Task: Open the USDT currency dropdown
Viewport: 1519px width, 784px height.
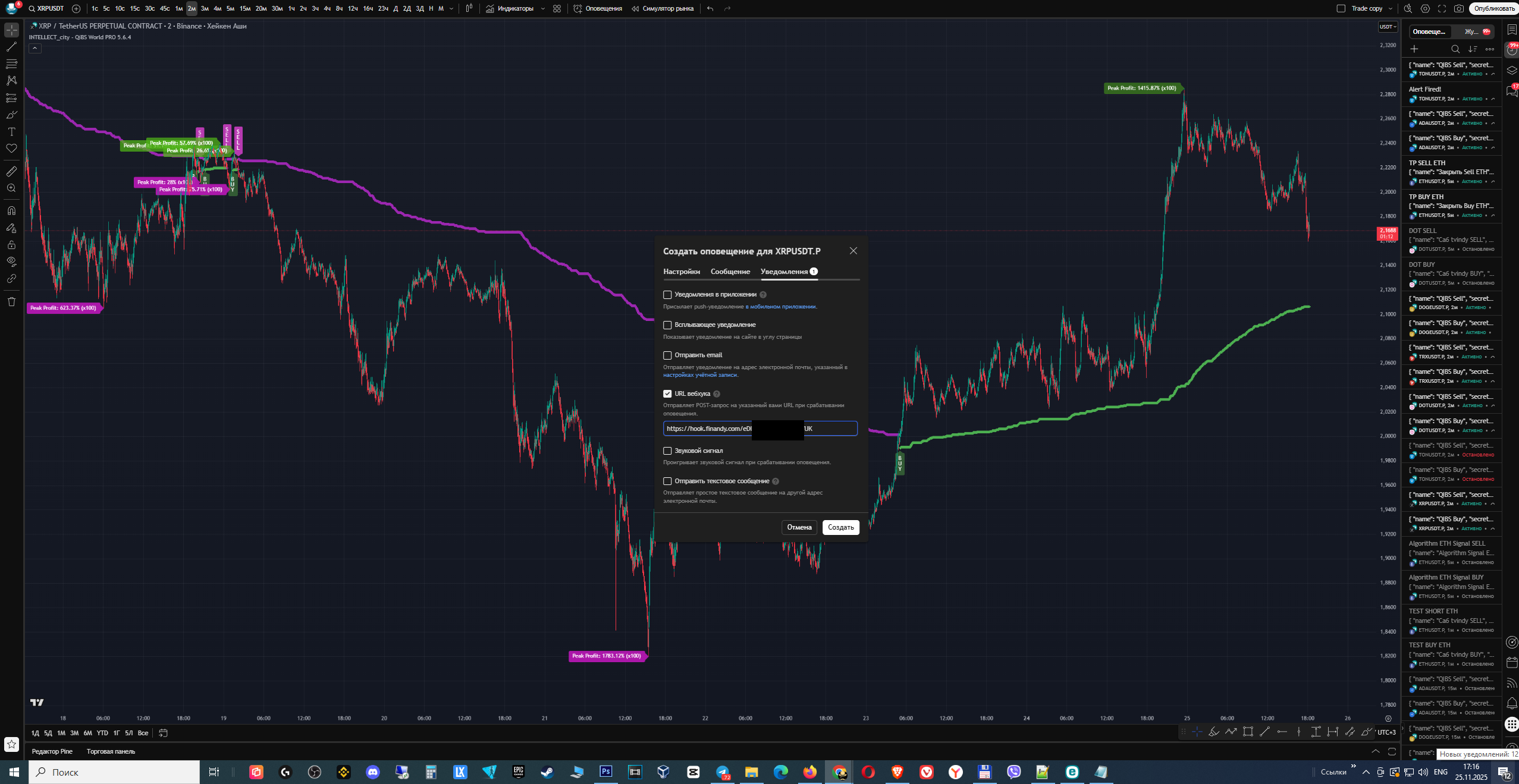Action: 1388,26
